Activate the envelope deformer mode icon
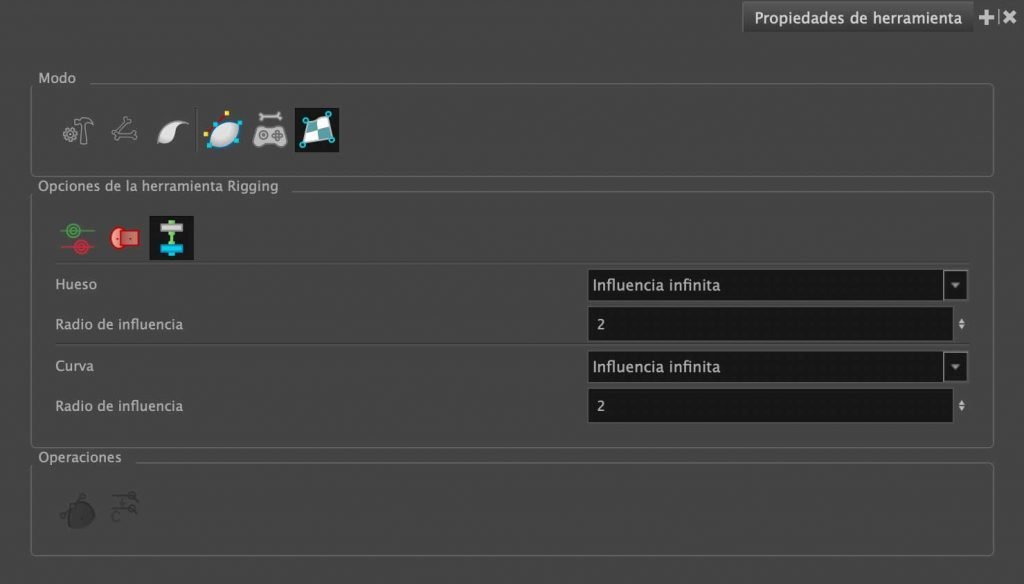 click(x=223, y=130)
